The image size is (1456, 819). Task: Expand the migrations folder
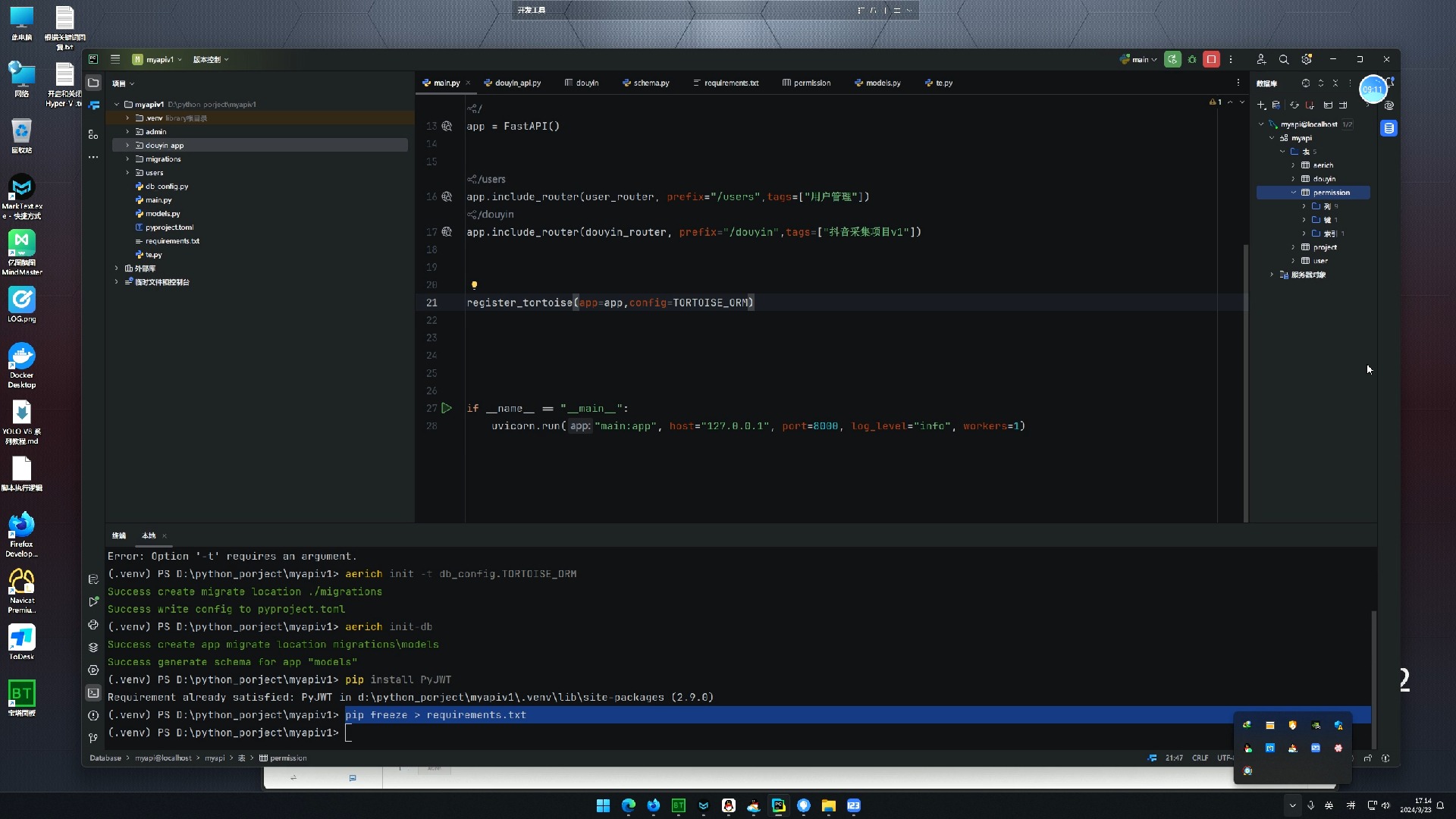click(127, 159)
